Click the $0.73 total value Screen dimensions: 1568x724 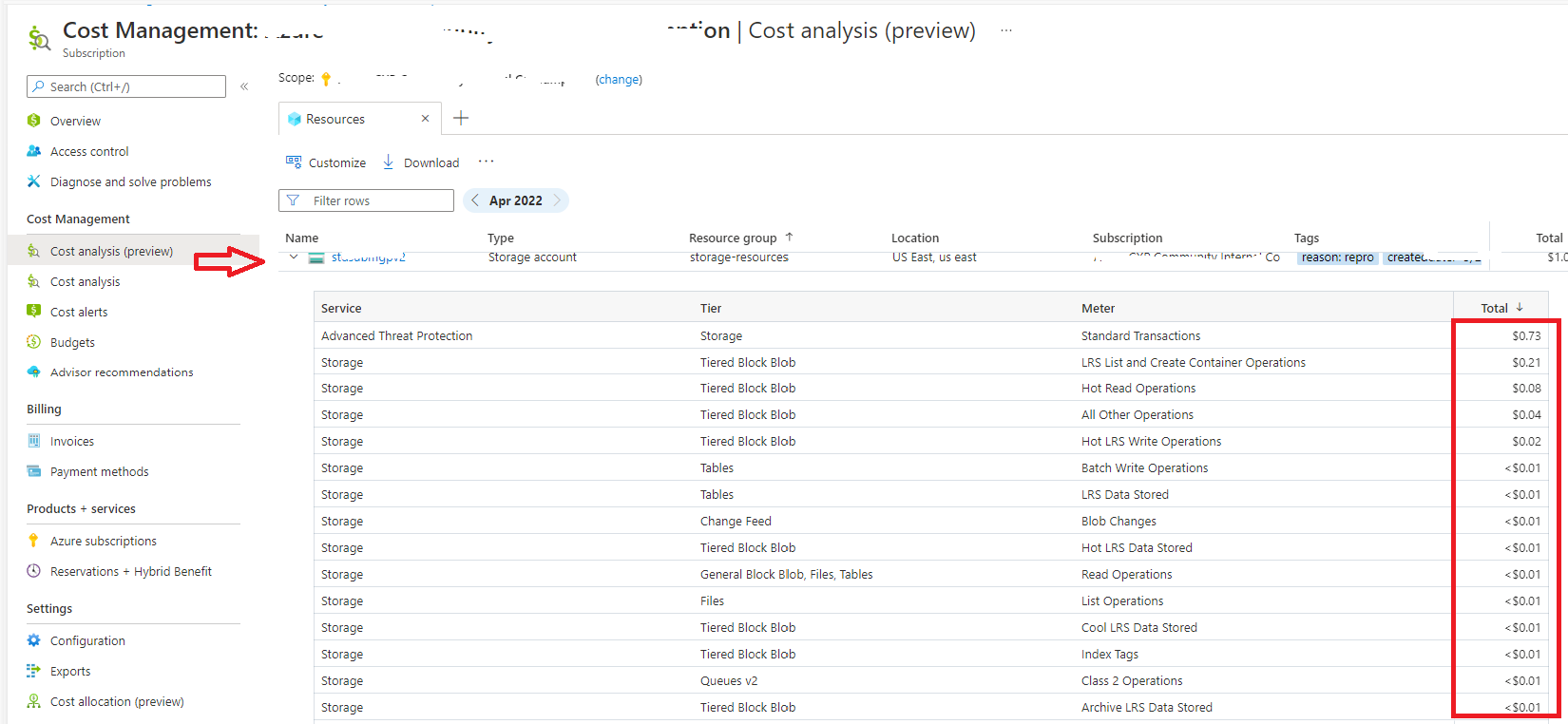(x=1526, y=335)
